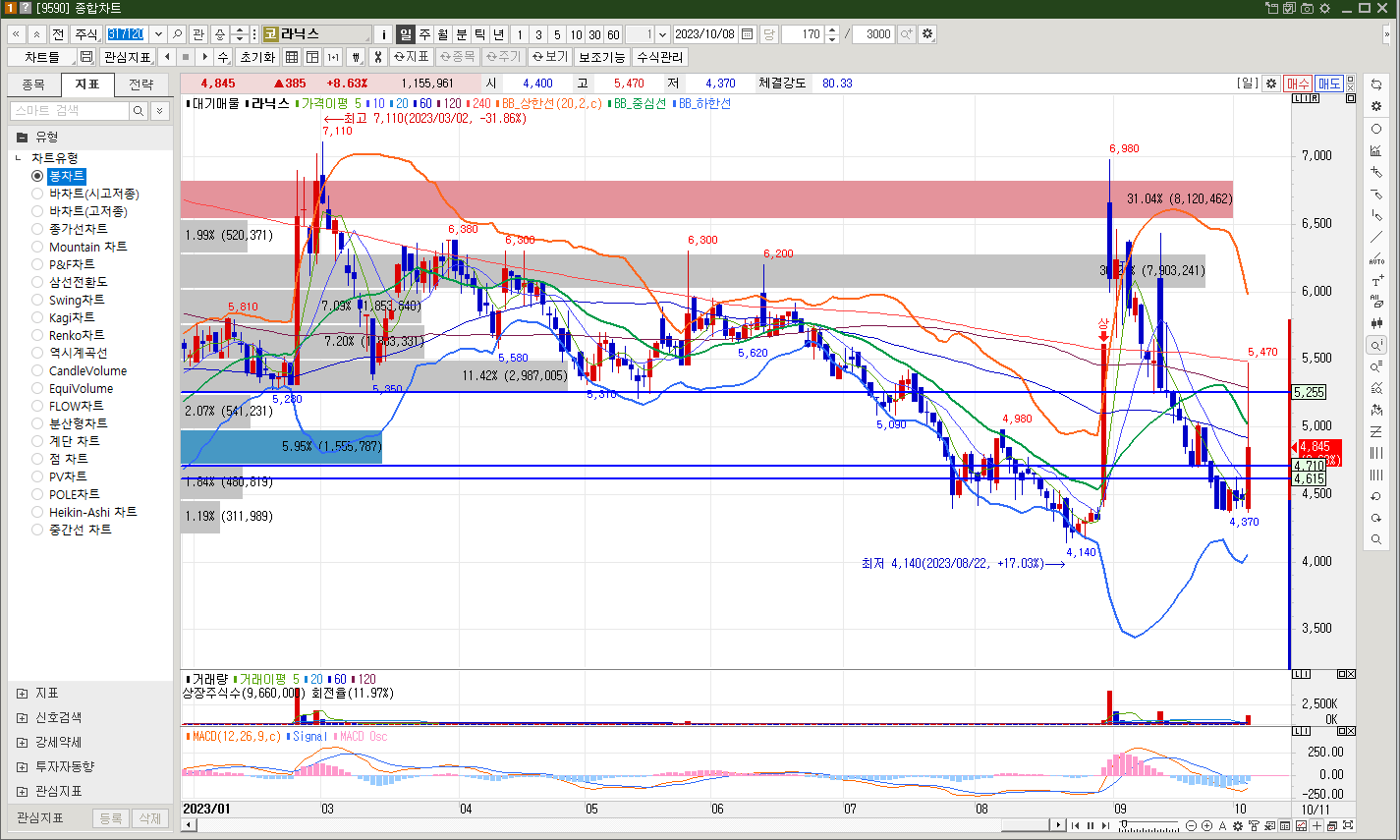Expand the bottom 관심지표 tree section

[x=23, y=792]
